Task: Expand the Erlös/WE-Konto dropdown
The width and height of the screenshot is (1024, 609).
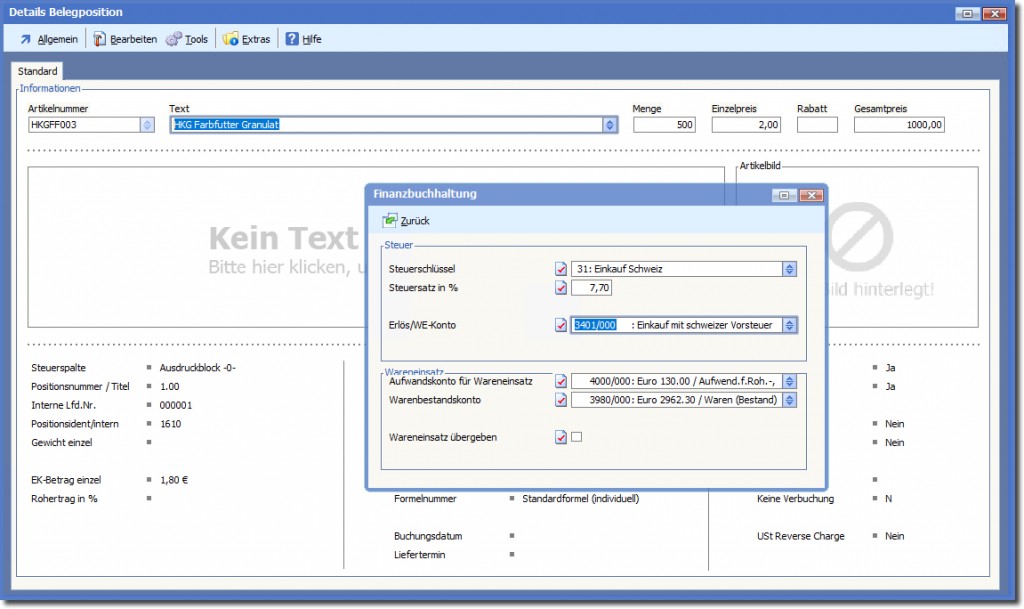Action: tap(789, 325)
